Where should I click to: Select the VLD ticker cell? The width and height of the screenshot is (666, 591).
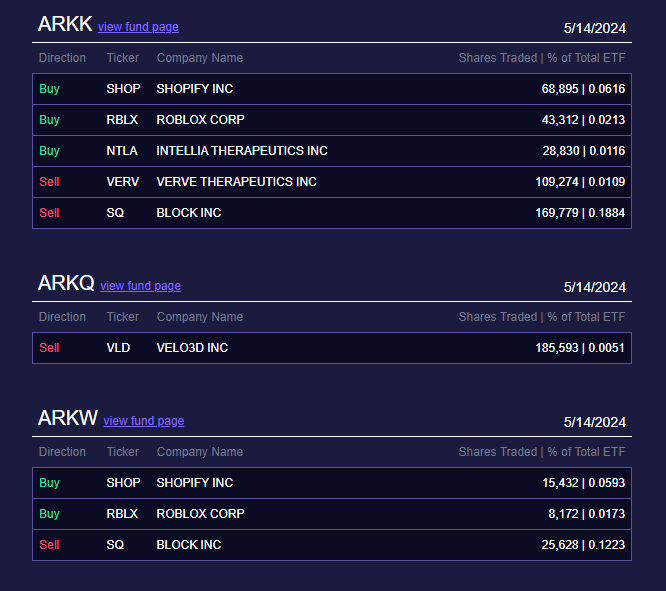(x=118, y=348)
